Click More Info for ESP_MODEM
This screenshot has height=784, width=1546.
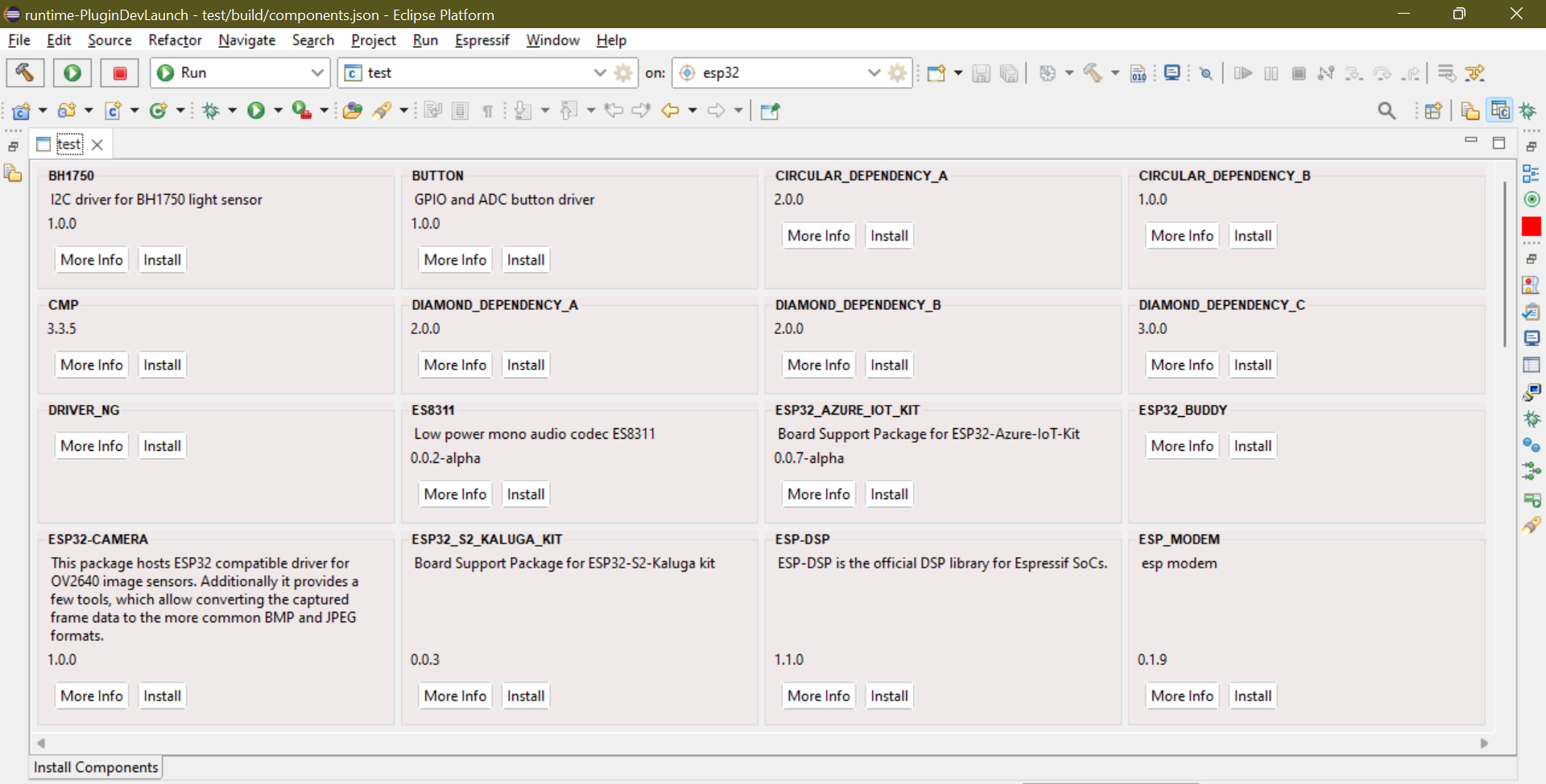click(x=1182, y=695)
